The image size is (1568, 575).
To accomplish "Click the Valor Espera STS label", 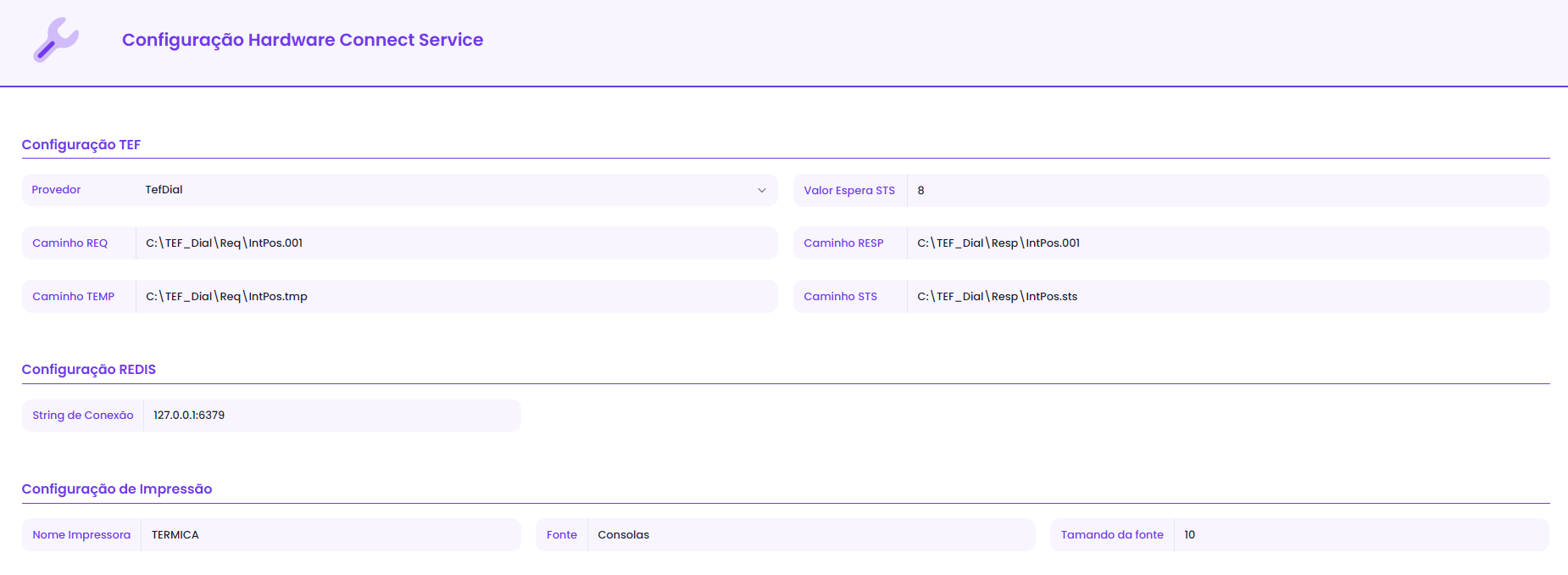I will coord(849,191).
